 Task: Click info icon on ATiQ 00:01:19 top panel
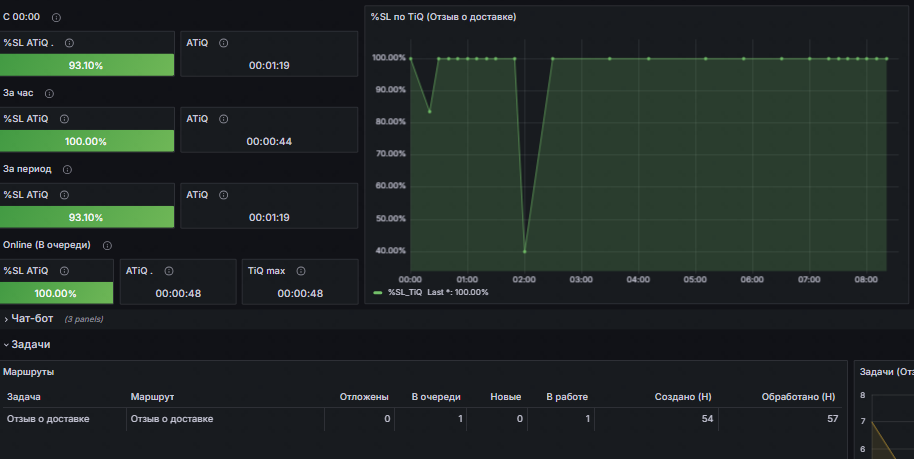(x=223, y=43)
